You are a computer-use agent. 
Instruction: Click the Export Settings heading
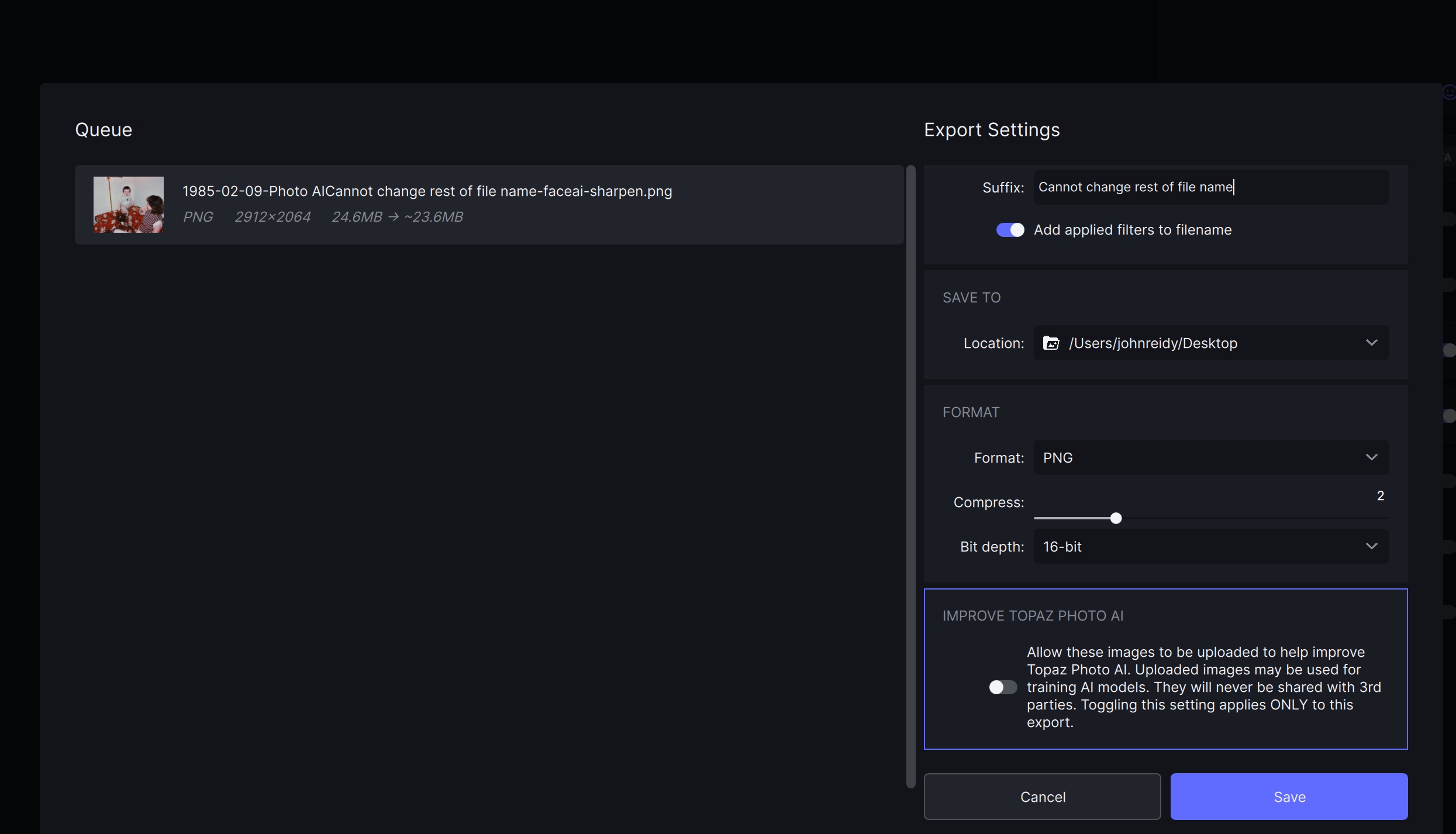pyautogui.click(x=992, y=130)
